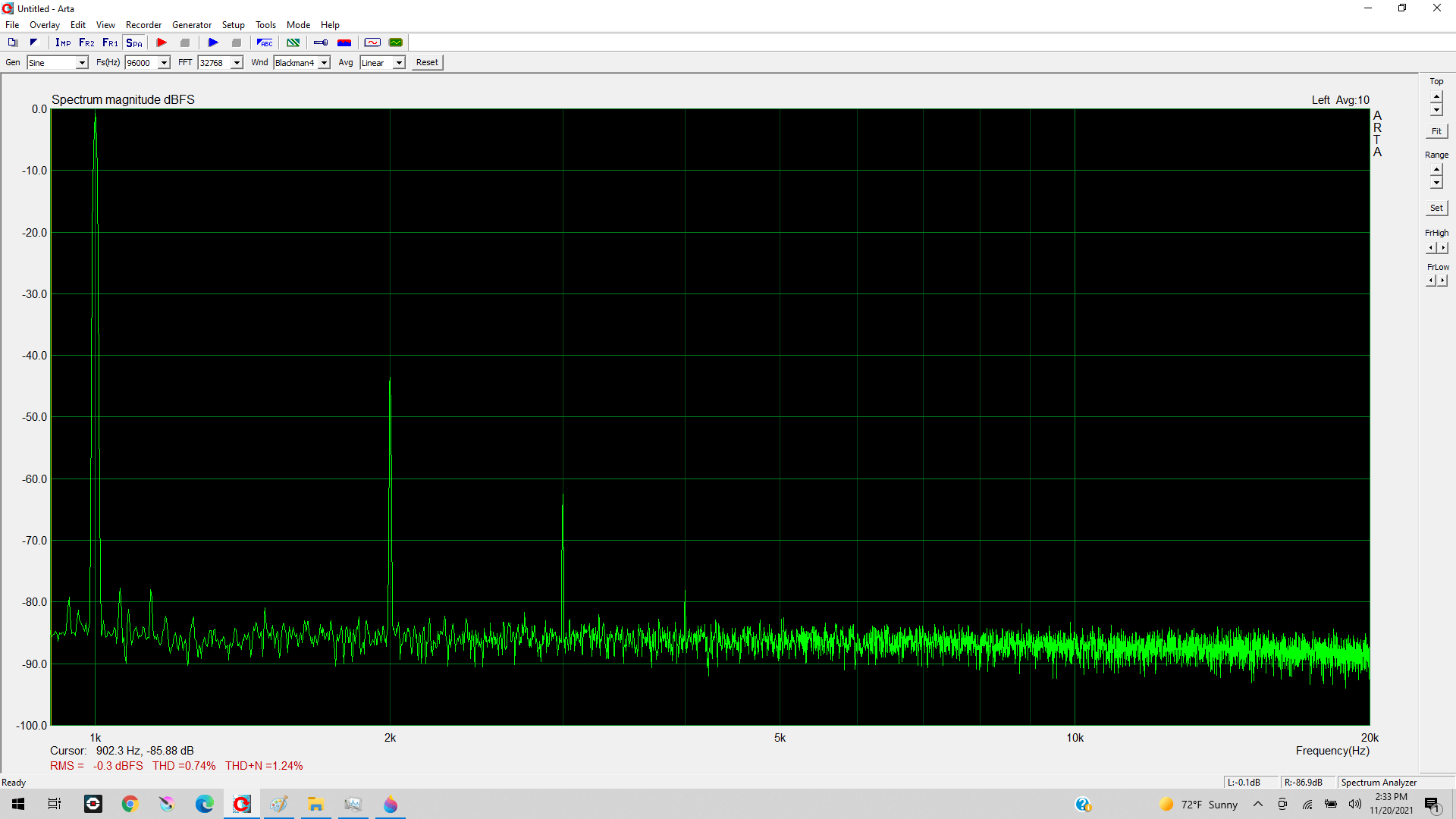
Task: Click the volume speaker icon in system tray
Action: click(x=1355, y=804)
